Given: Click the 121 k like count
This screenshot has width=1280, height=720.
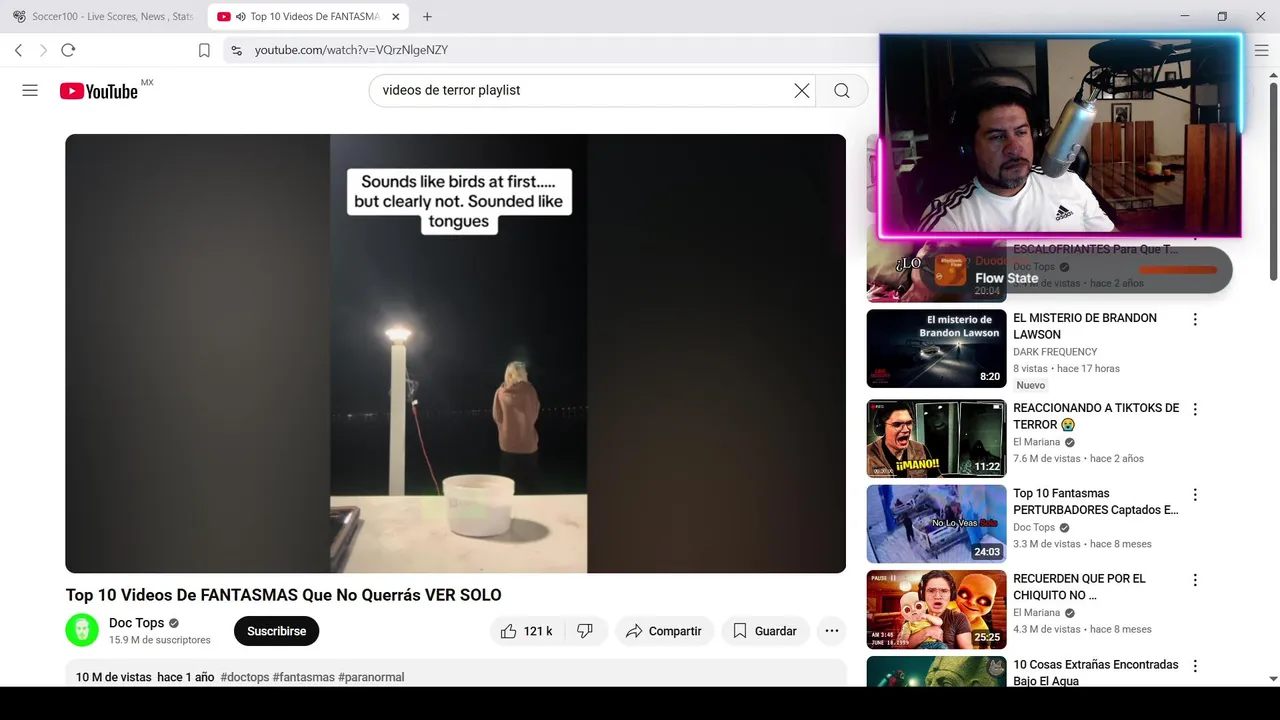Looking at the screenshot, I should [x=538, y=631].
